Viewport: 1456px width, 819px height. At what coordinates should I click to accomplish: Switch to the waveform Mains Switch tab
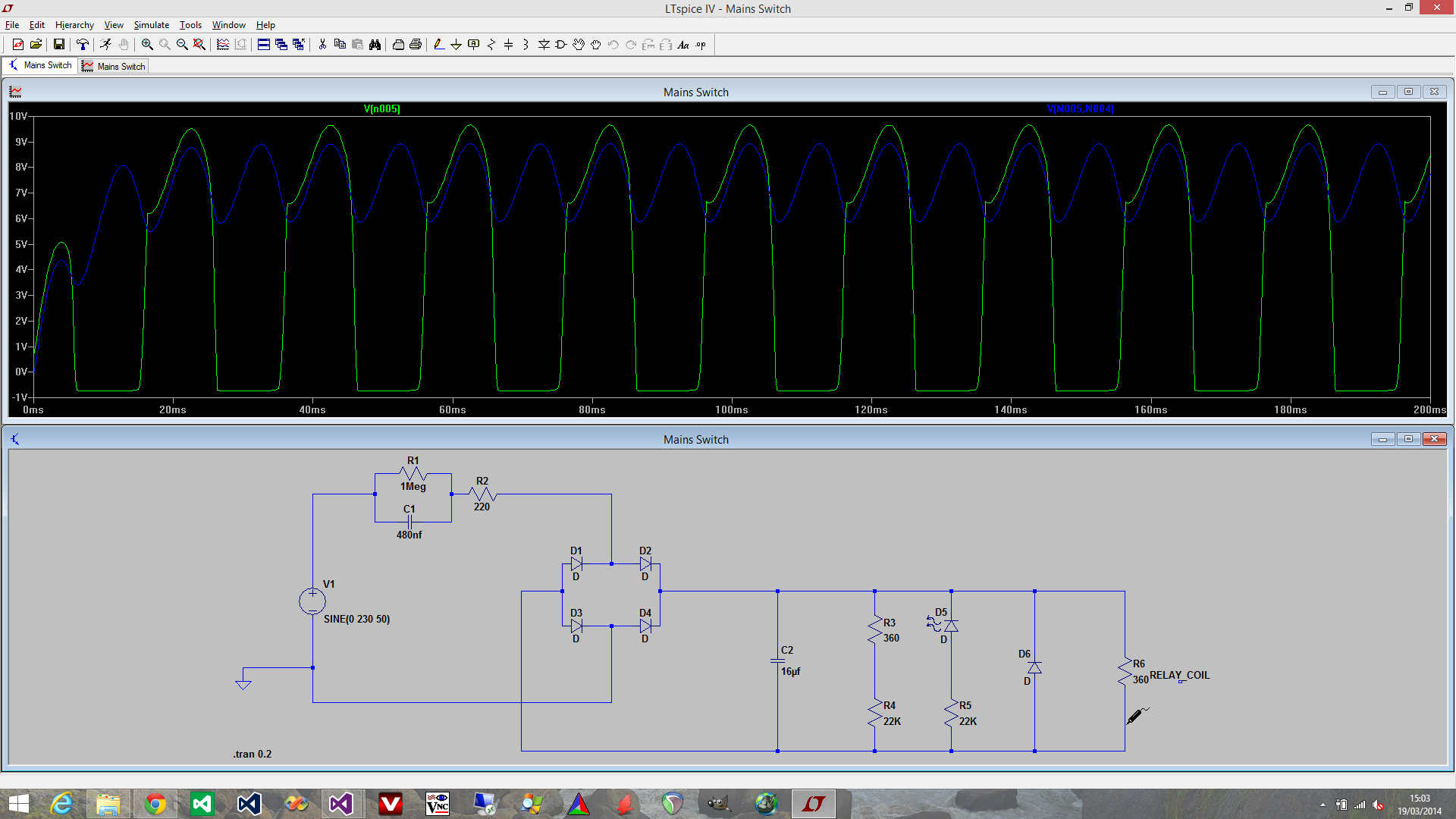tap(114, 66)
